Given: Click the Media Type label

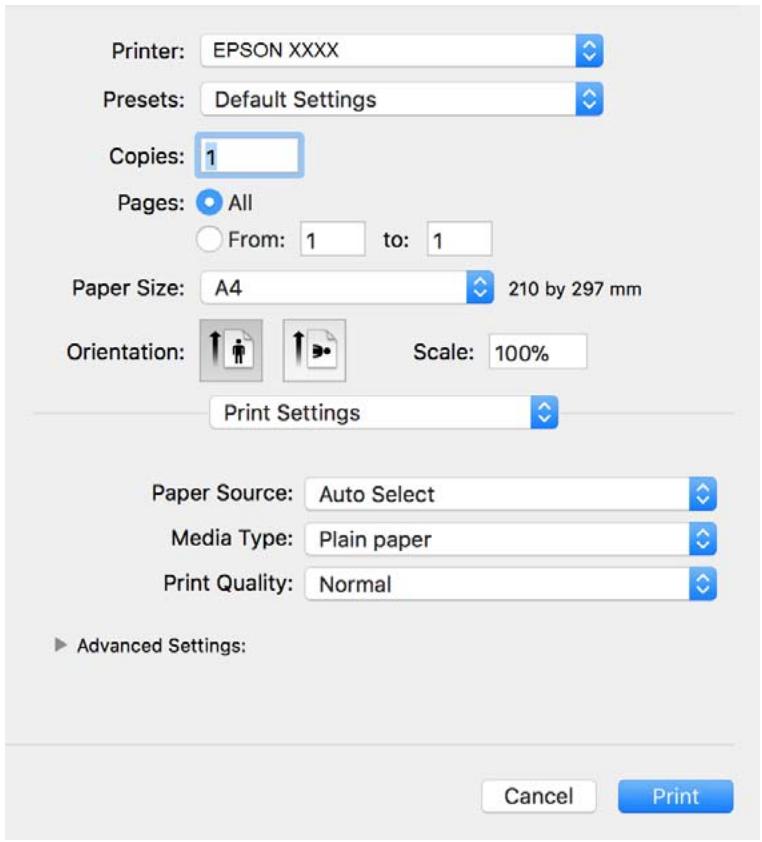Looking at the screenshot, I should click(232, 538).
